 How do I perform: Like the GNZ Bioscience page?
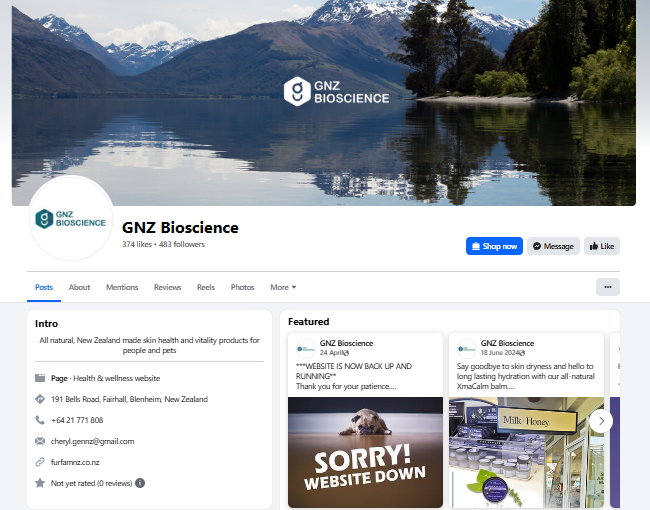[602, 246]
